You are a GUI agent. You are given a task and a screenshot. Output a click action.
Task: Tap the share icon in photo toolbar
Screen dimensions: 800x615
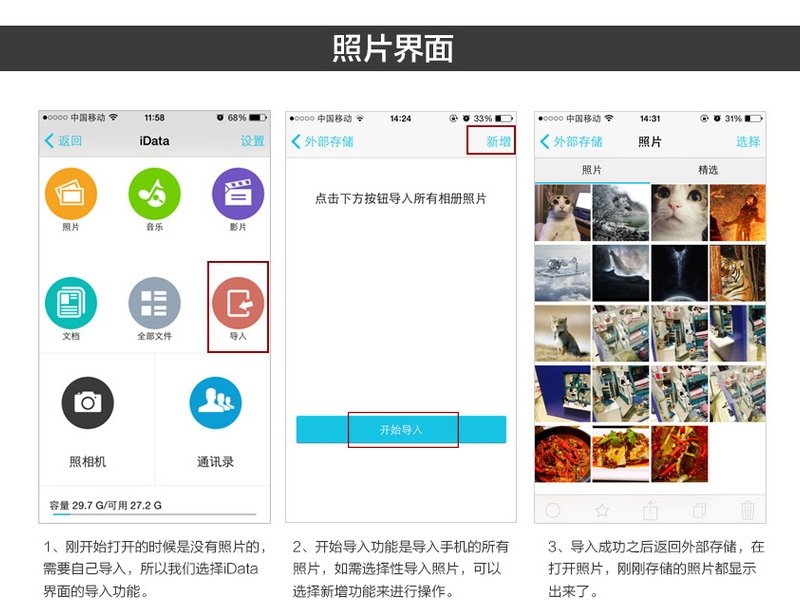click(x=650, y=510)
